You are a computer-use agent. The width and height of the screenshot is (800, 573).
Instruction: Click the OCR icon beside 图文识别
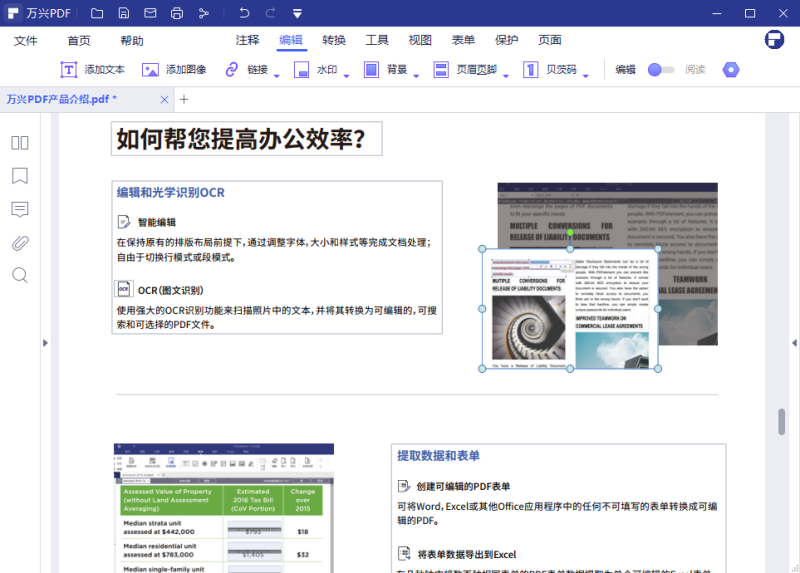tap(123, 289)
